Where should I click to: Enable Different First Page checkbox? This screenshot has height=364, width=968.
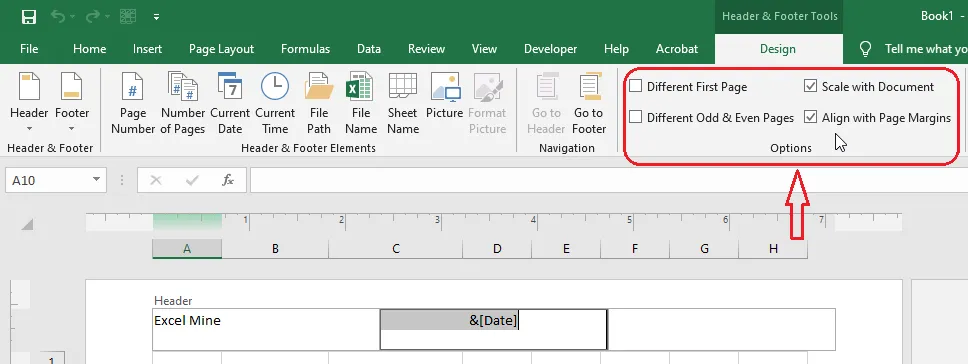[636, 86]
